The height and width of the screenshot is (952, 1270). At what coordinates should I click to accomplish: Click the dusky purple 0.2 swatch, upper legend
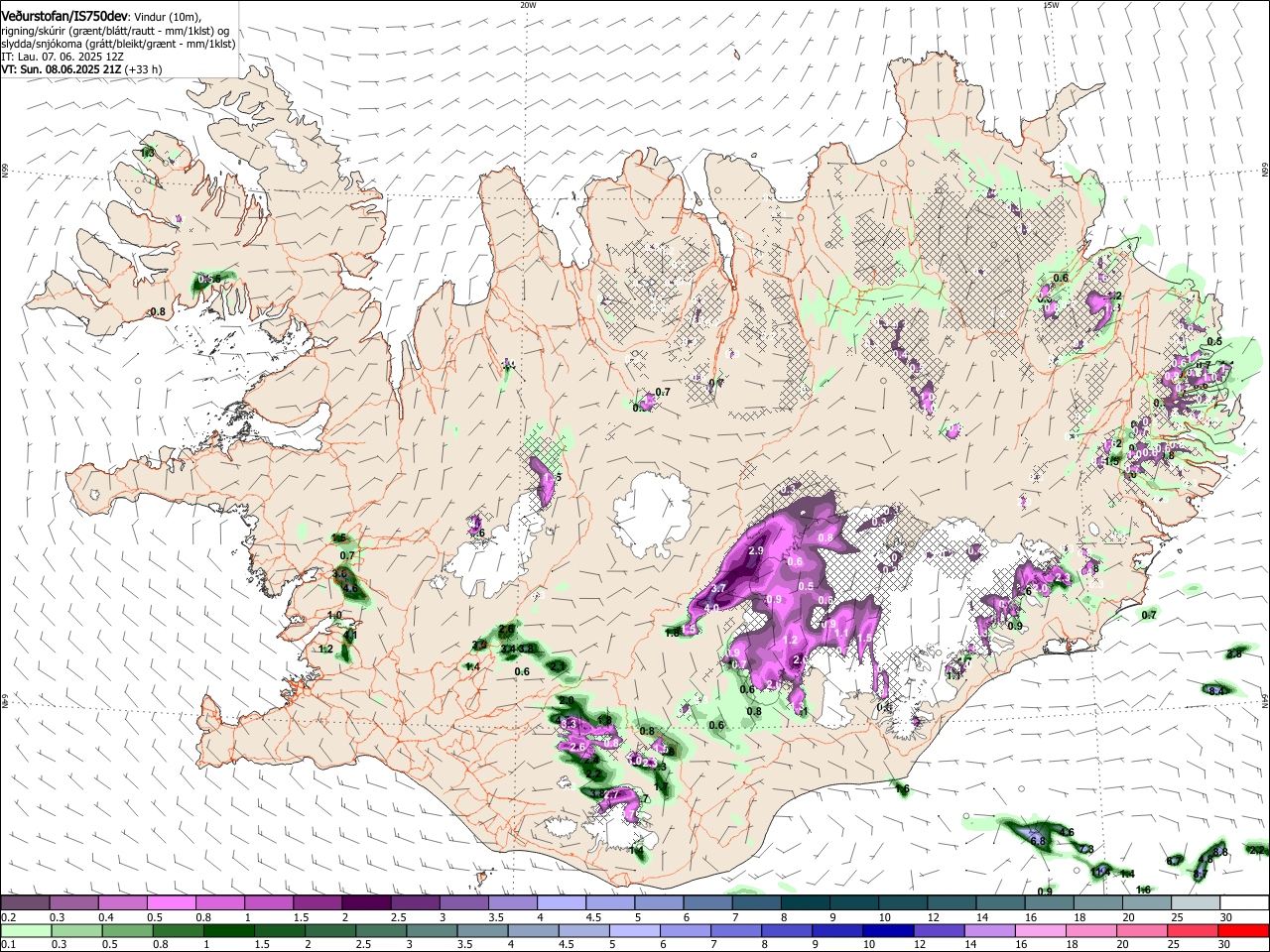(25, 903)
